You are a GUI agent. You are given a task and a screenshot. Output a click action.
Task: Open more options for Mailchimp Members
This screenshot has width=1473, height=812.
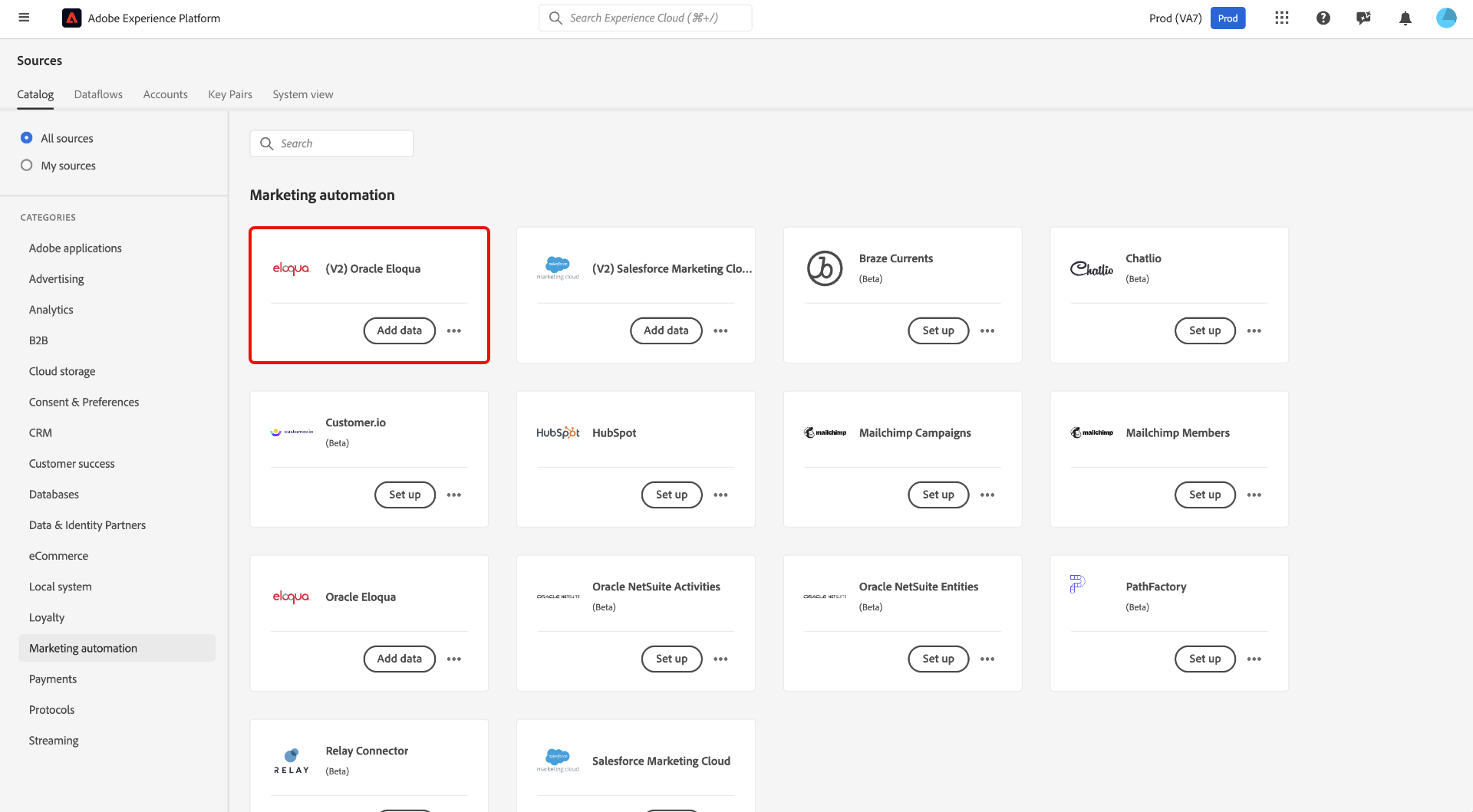1254,495
